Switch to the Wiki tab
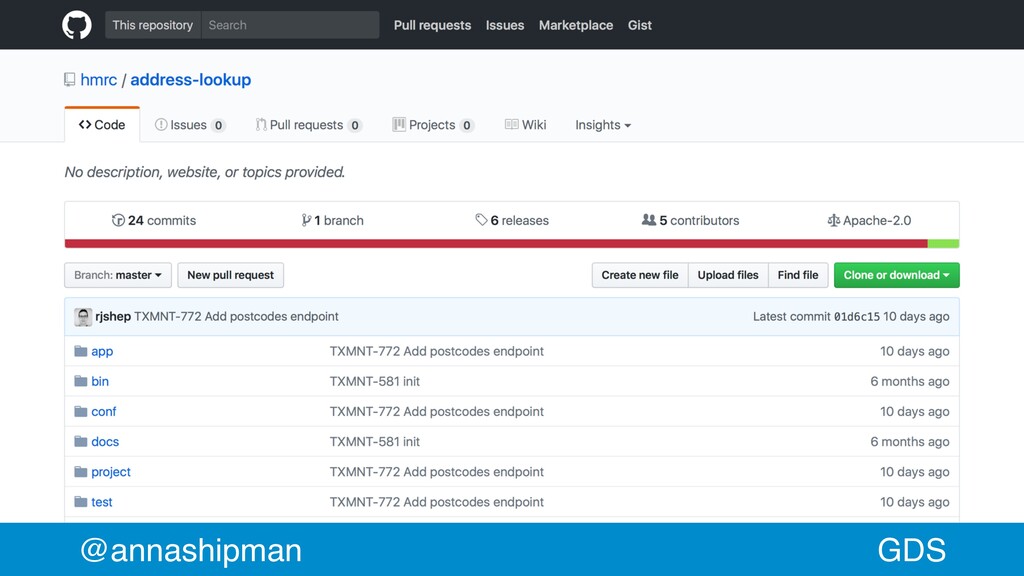The height and width of the screenshot is (576, 1024). [x=526, y=125]
